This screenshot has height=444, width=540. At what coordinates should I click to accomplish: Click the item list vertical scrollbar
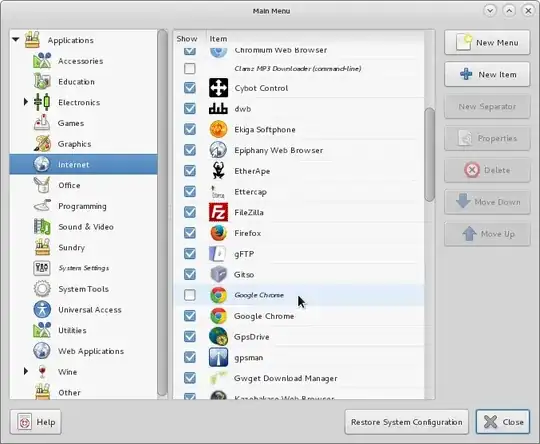(x=429, y=154)
